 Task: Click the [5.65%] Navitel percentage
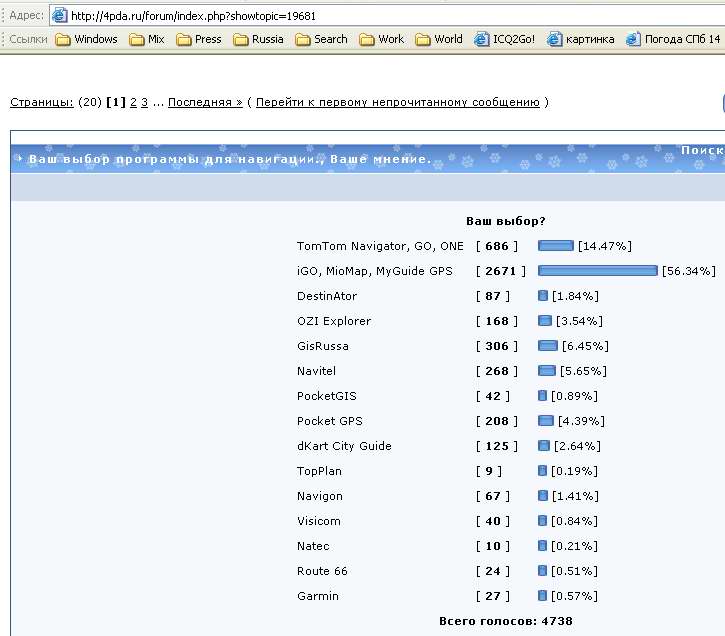pos(583,371)
